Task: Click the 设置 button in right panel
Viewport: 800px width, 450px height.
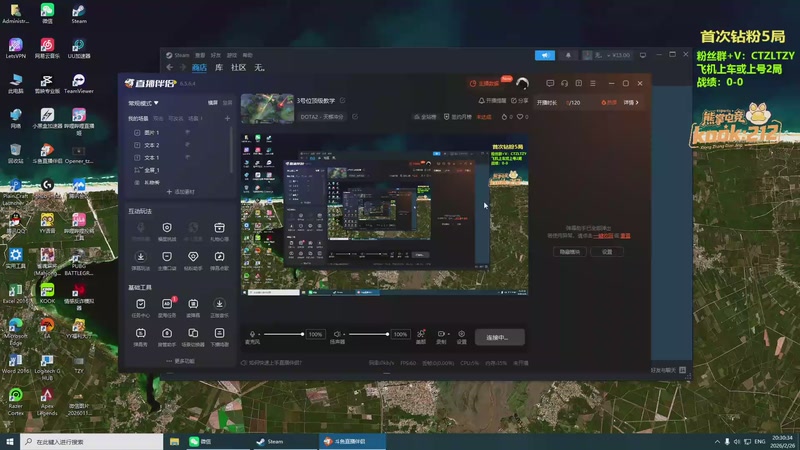Action: coord(607,252)
